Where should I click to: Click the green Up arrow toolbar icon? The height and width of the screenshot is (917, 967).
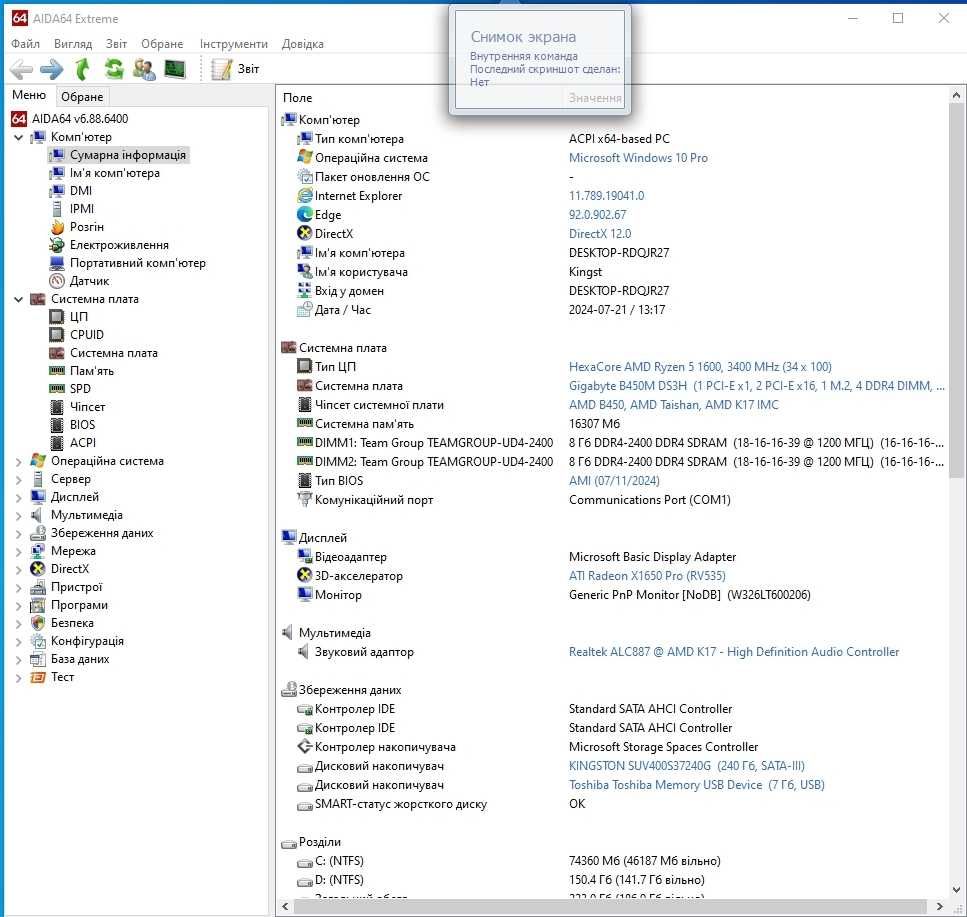click(x=82, y=69)
